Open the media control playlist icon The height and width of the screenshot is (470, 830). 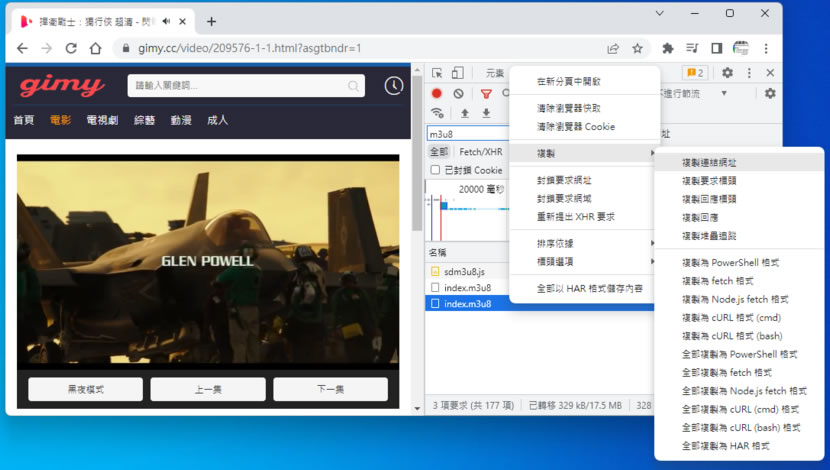pyautogui.click(x=692, y=48)
